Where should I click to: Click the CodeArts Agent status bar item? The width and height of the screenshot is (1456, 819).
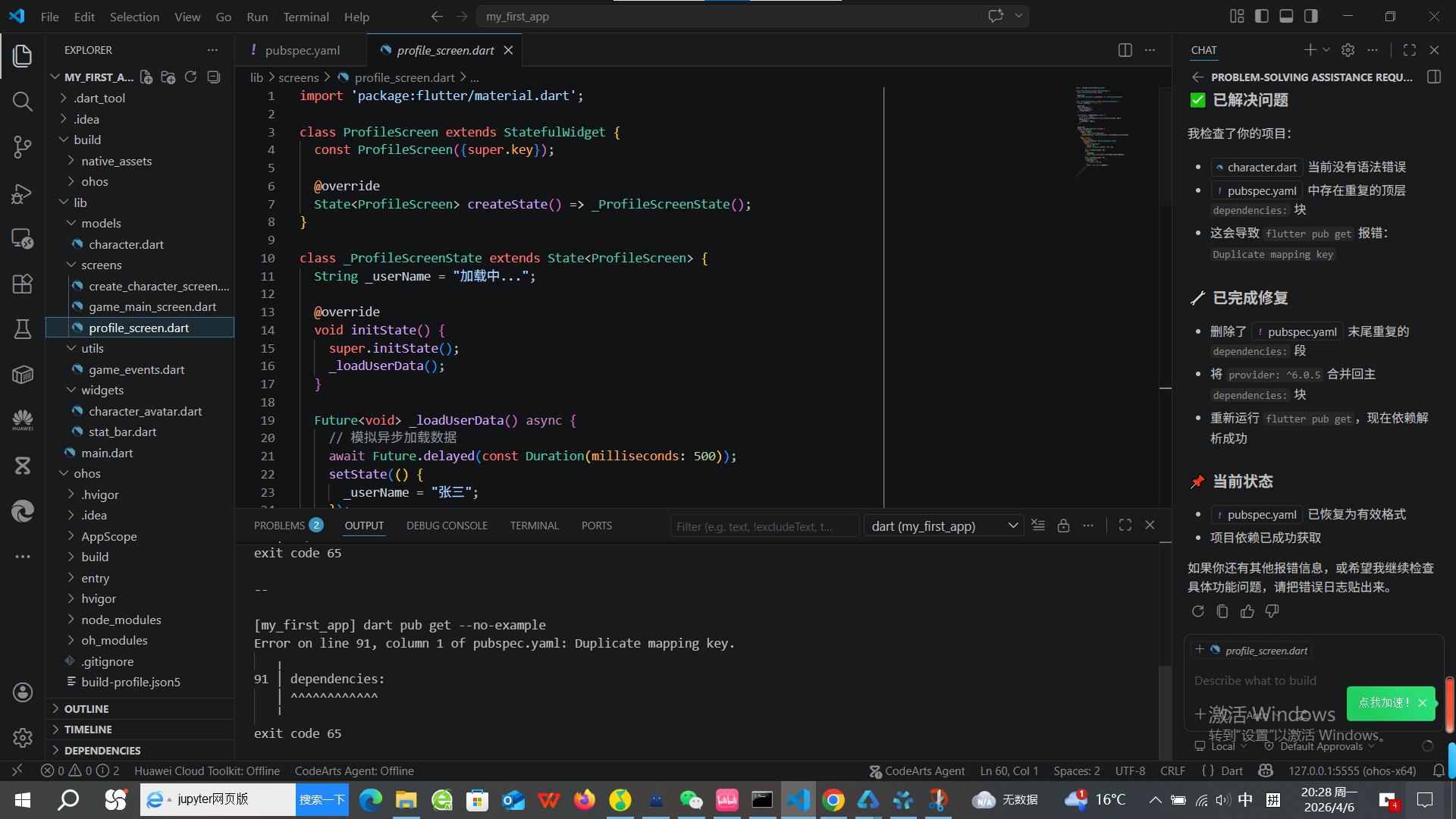[x=917, y=771]
